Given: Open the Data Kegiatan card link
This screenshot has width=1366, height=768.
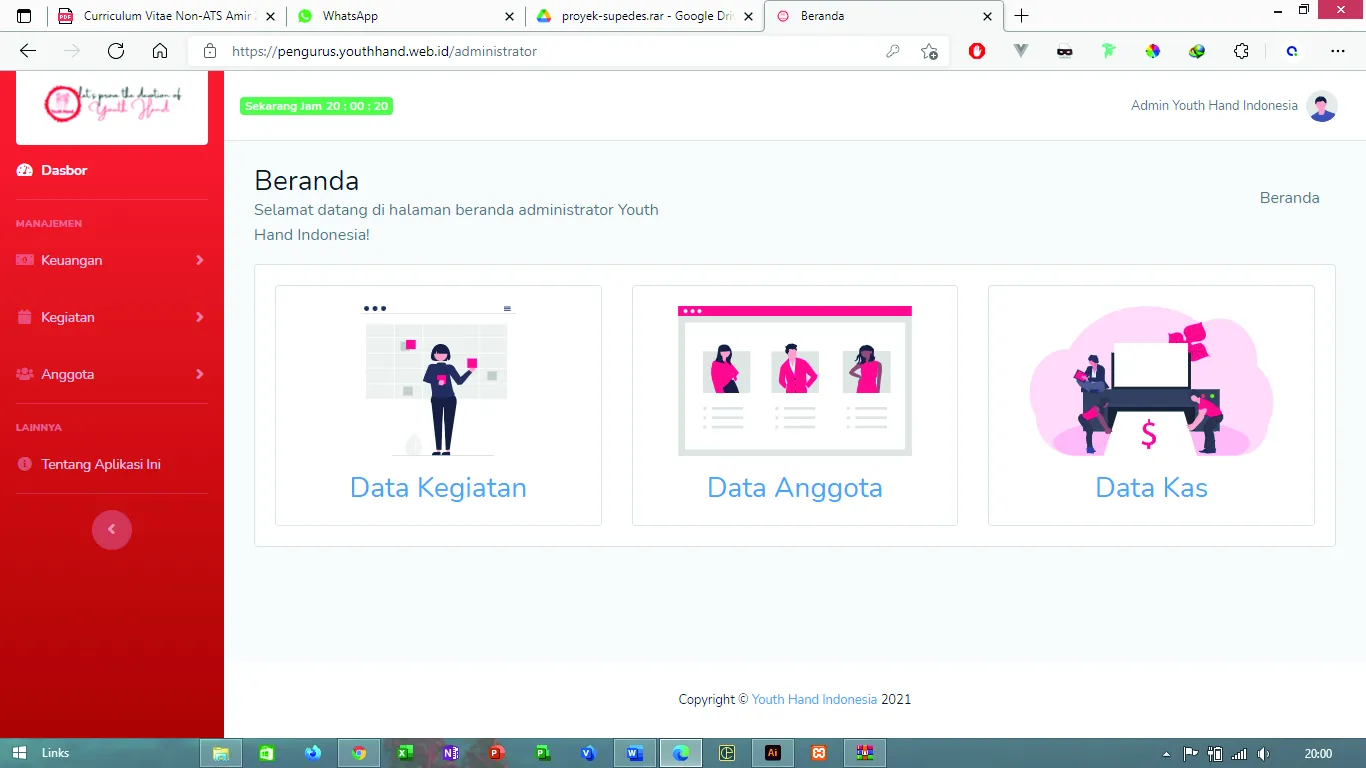Looking at the screenshot, I should tap(438, 488).
